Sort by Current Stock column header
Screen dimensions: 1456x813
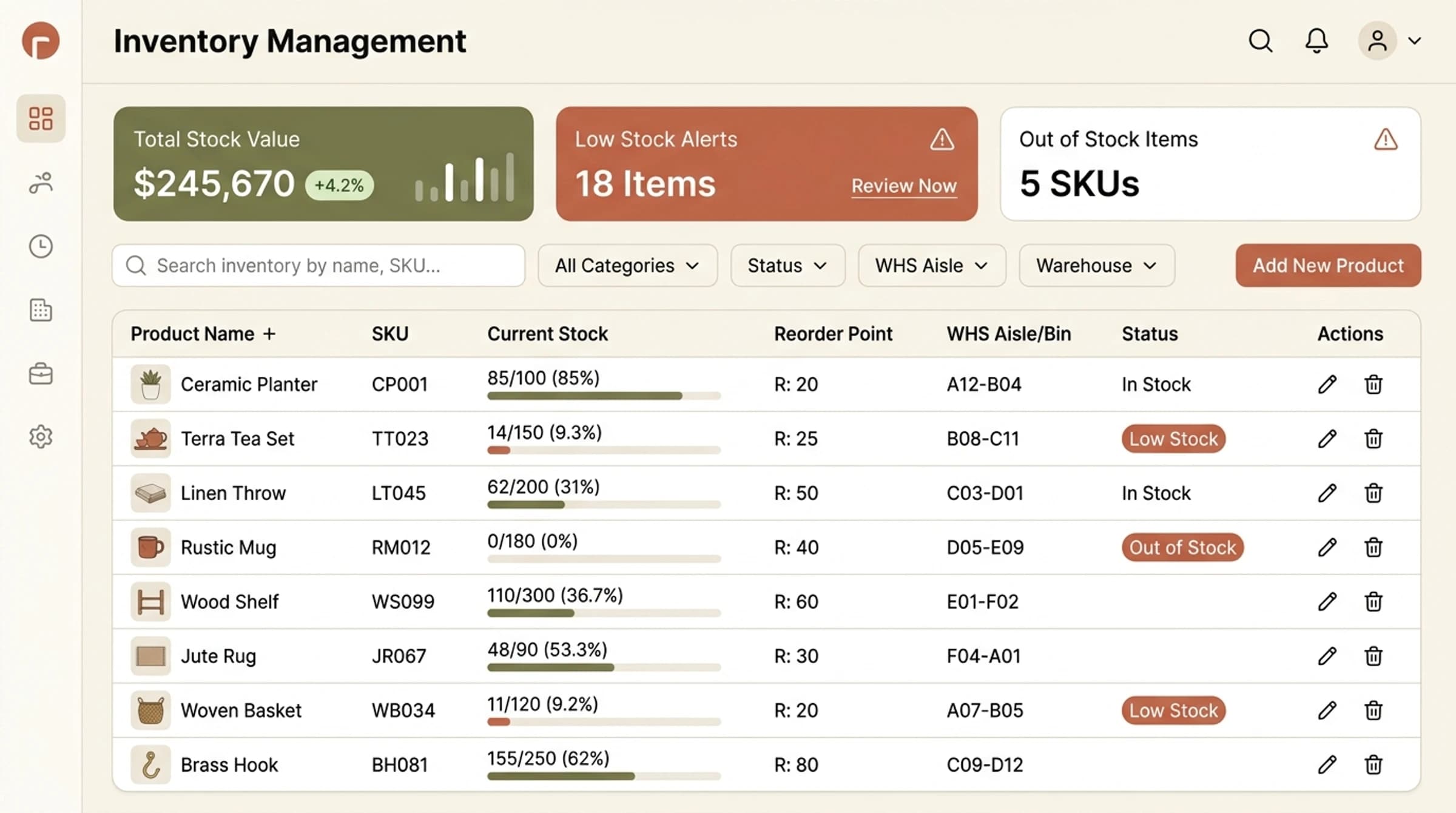[x=547, y=334]
